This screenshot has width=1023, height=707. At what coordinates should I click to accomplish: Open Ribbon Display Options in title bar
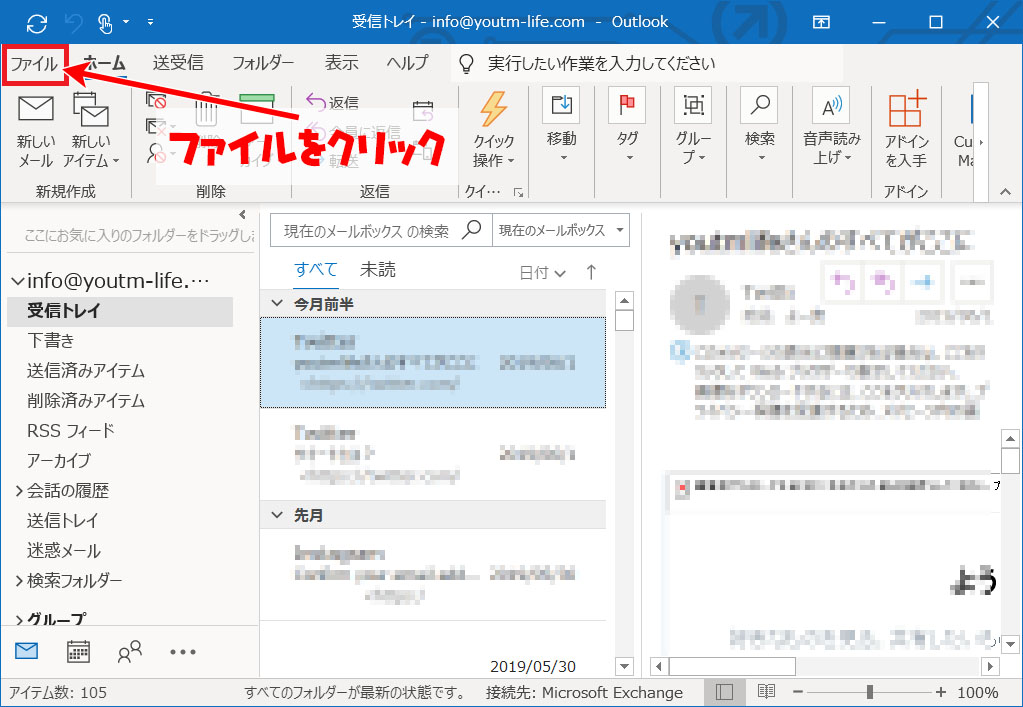pos(821,22)
